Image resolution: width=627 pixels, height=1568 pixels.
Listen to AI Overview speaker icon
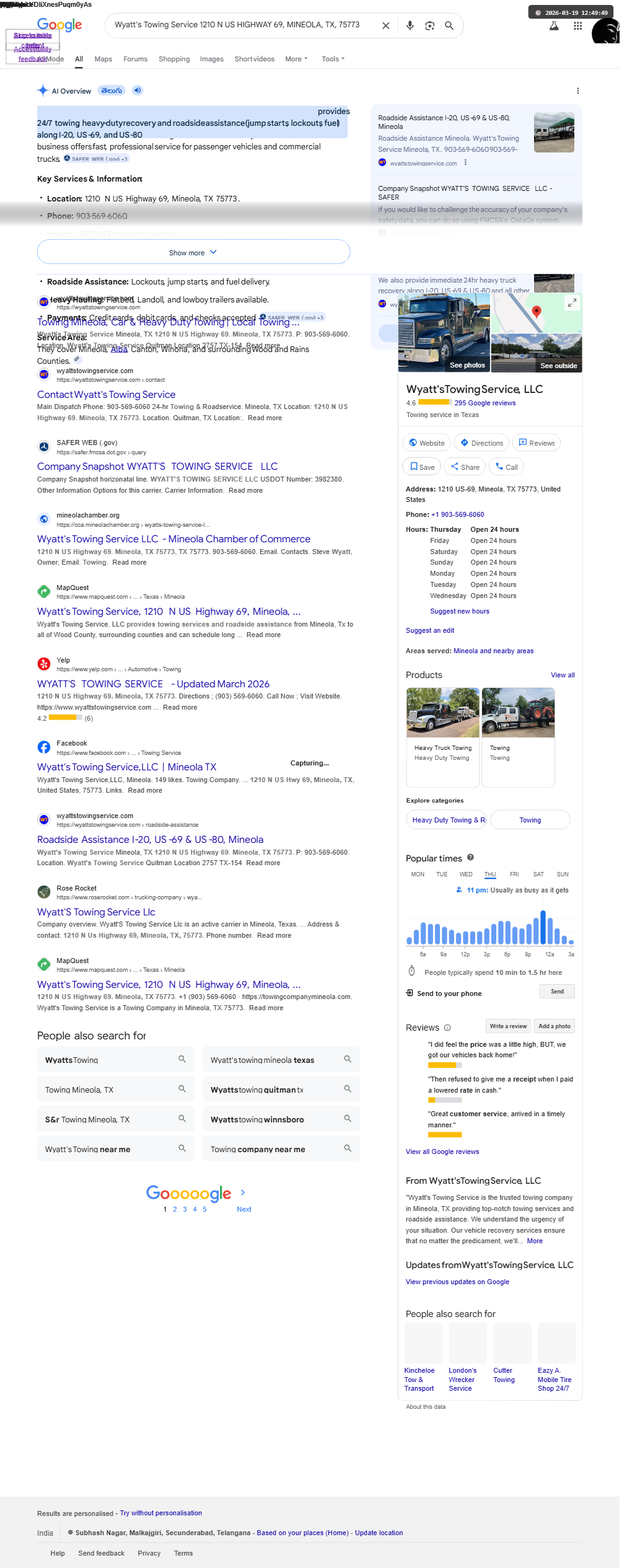pyautogui.click(x=138, y=90)
